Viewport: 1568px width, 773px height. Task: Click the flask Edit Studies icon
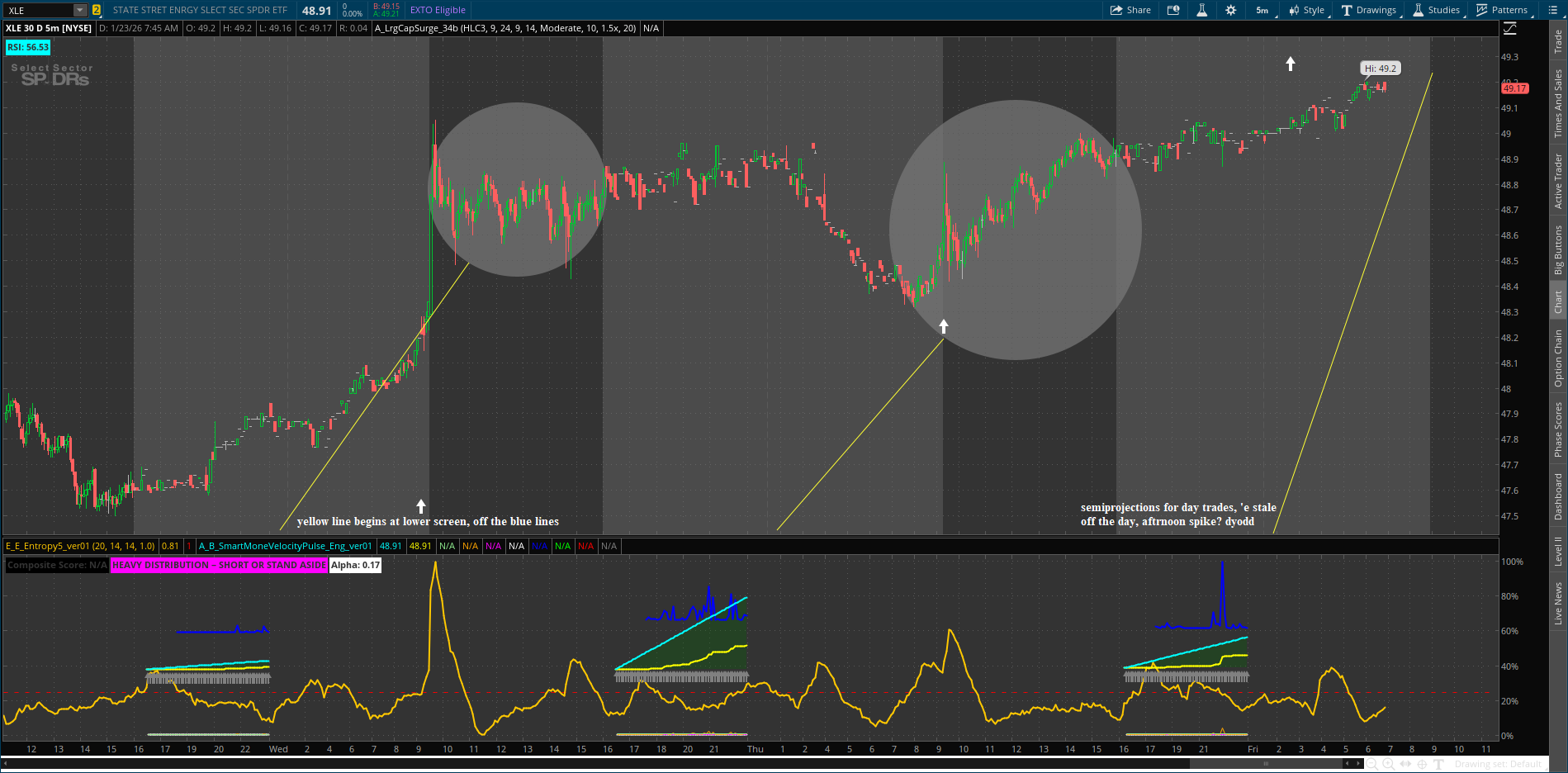(1201, 10)
